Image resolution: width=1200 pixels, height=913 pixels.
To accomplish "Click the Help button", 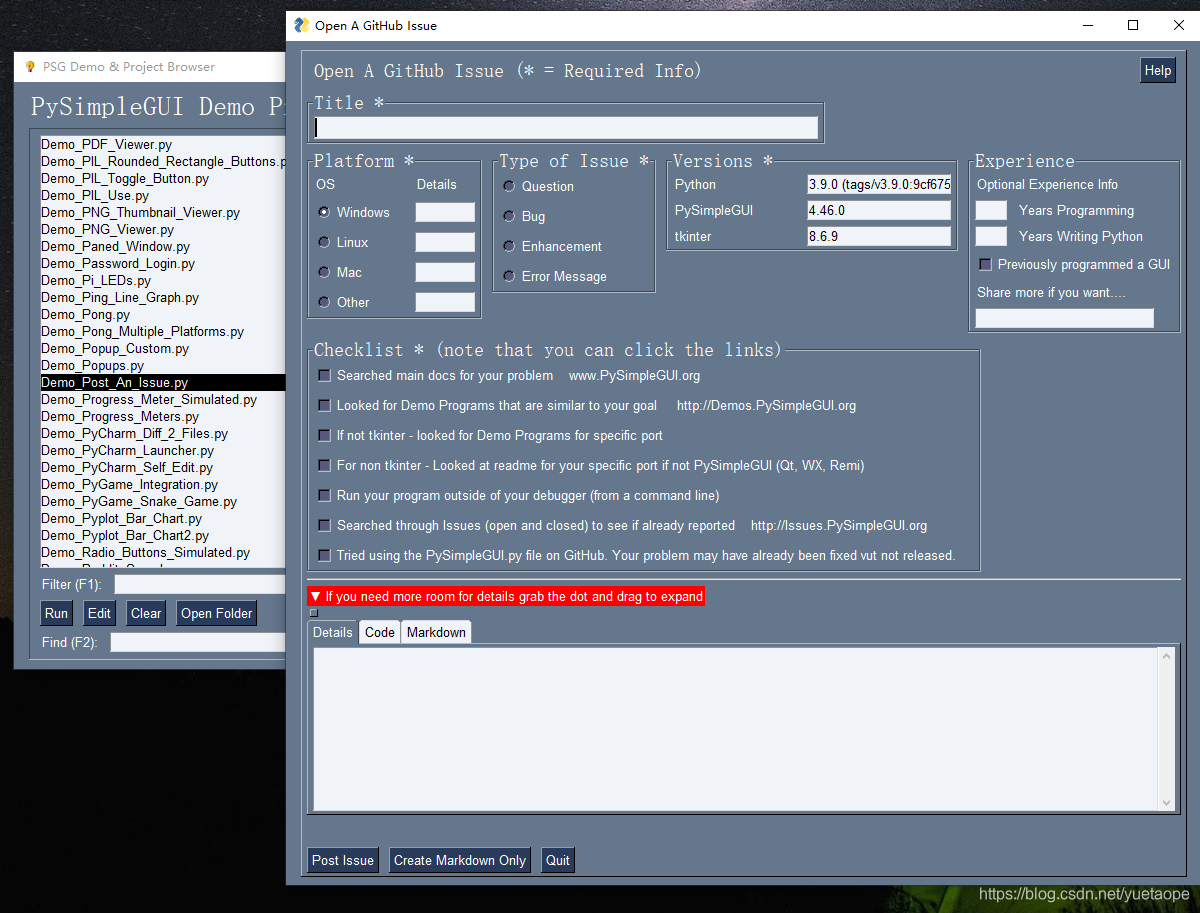I will (x=1158, y=70).
